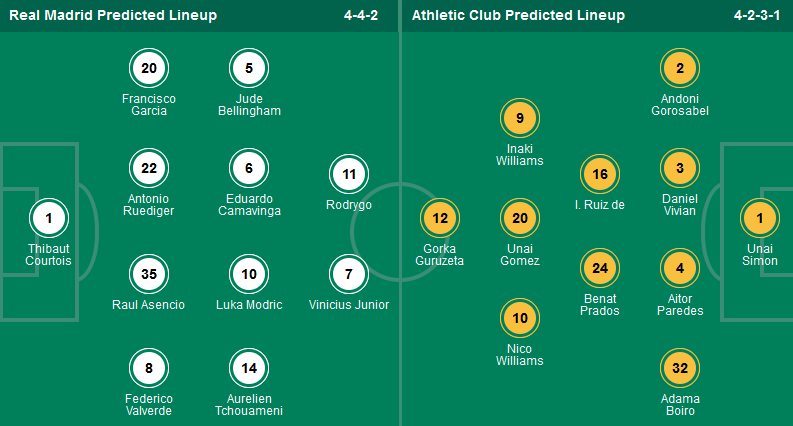Click Luka Modric's number 10 circle
Screen dimensions: 793x426
pyautogui.click(x=249, y=273)
